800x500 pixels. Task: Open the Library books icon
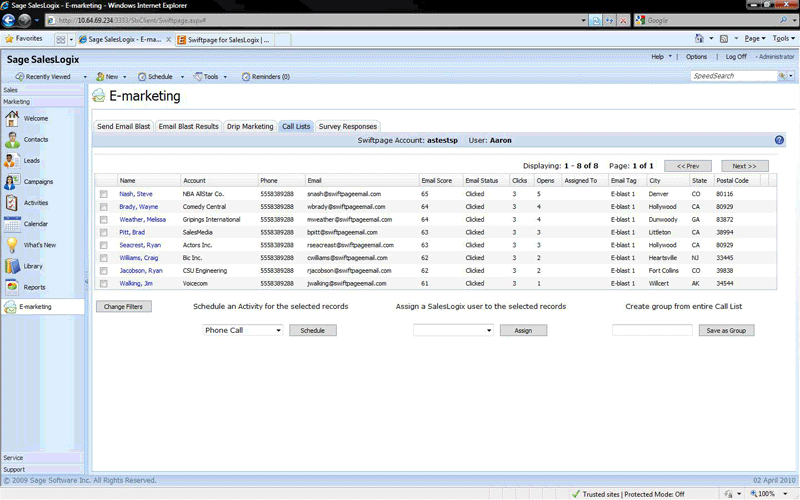(x=12, y=266)
